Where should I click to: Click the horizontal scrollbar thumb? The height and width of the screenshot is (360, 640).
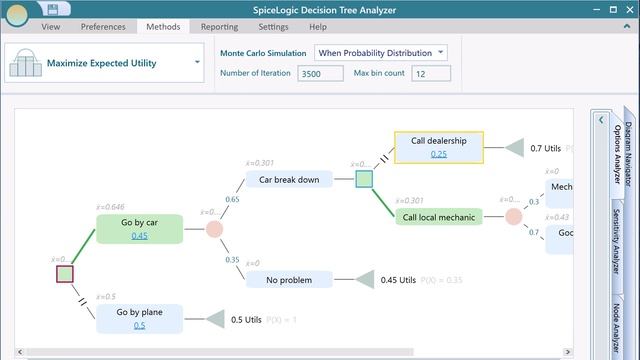click(220, 352)
